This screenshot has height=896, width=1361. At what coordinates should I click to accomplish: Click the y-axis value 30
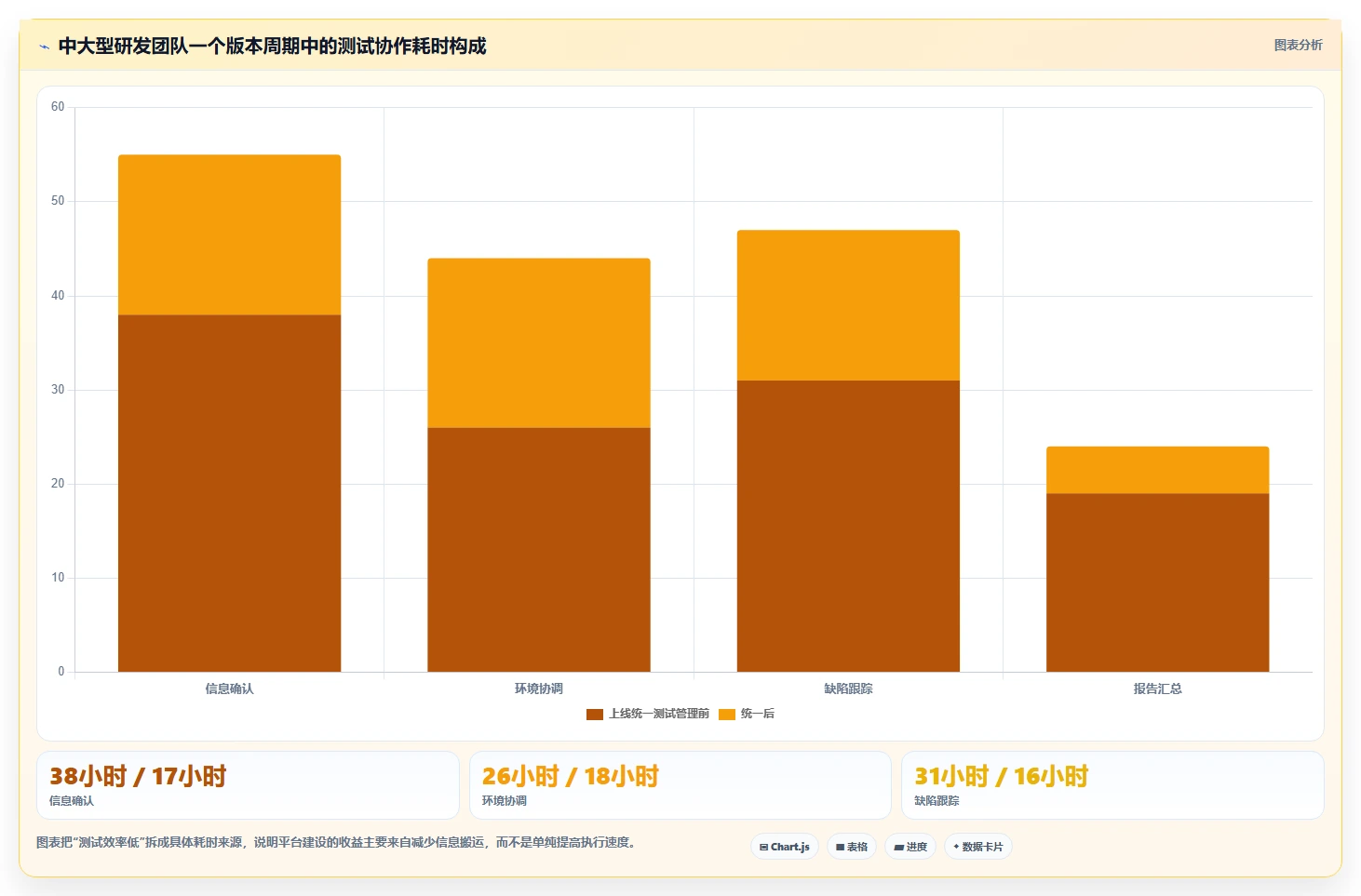pyautogui.click(x=58, y=390)
